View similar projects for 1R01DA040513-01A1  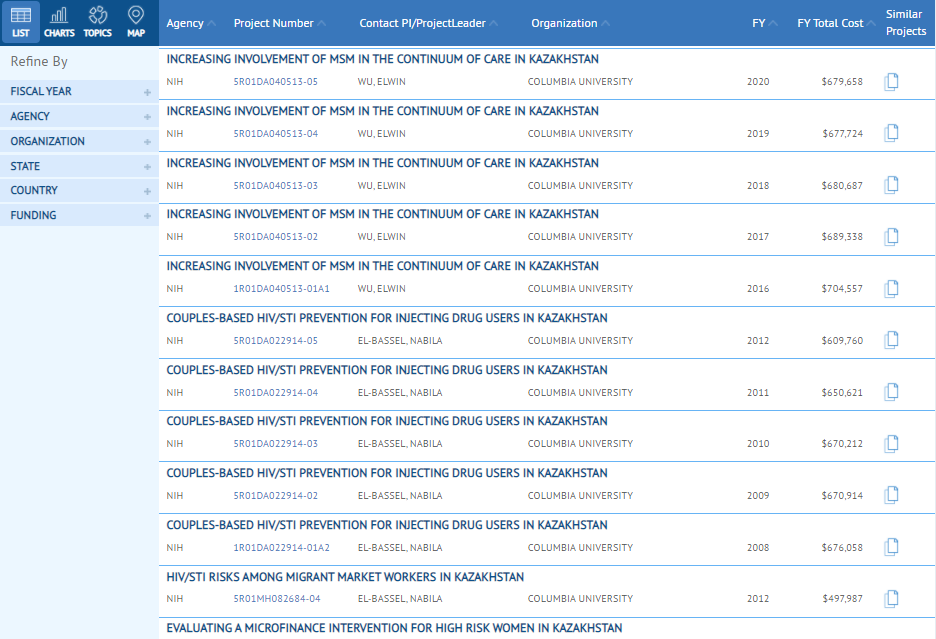click(891, 289)
